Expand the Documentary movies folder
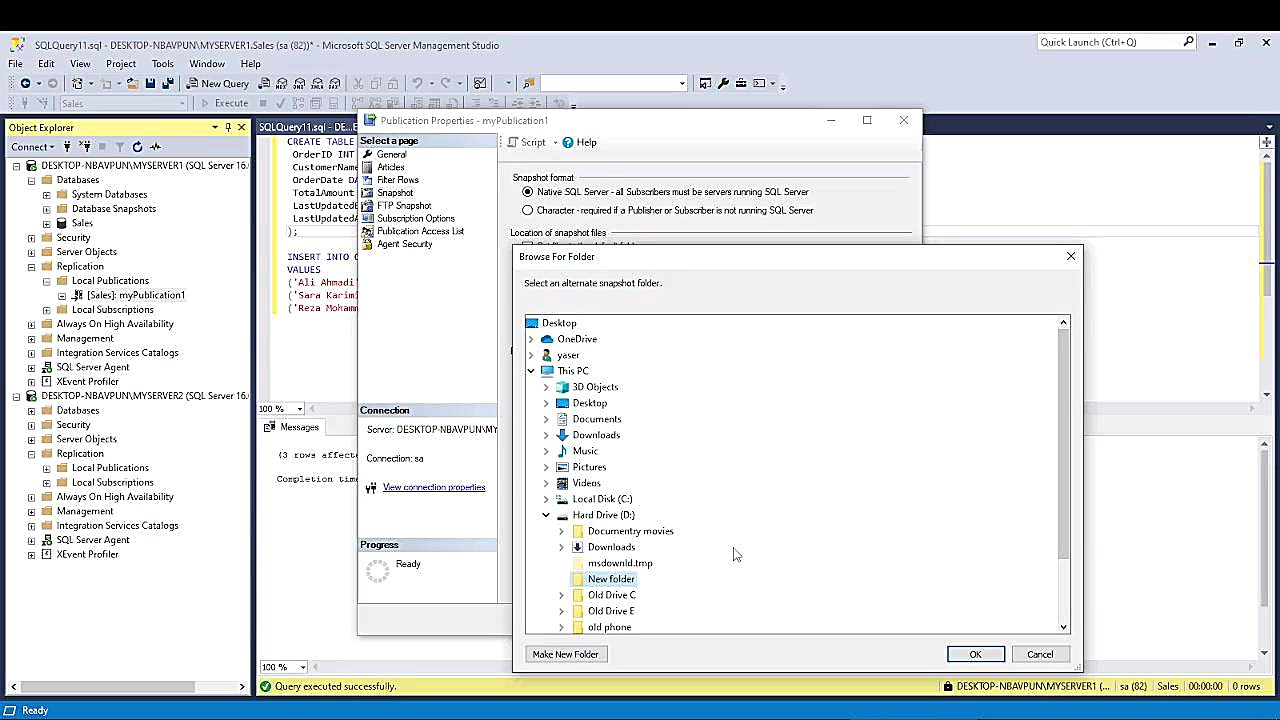 (561, 531)
